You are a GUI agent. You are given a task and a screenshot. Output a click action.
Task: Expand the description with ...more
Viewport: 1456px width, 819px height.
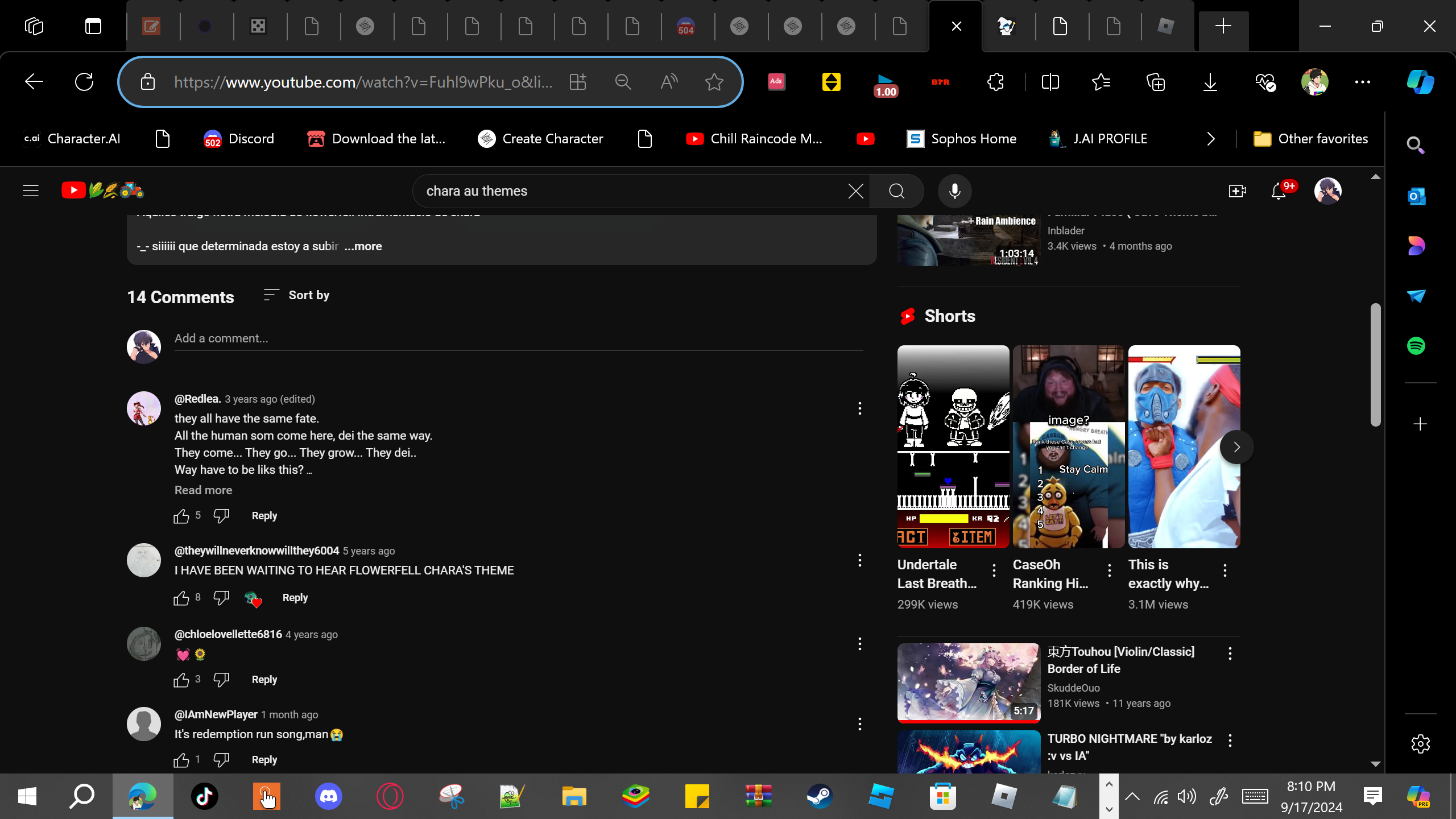(363, 246)
